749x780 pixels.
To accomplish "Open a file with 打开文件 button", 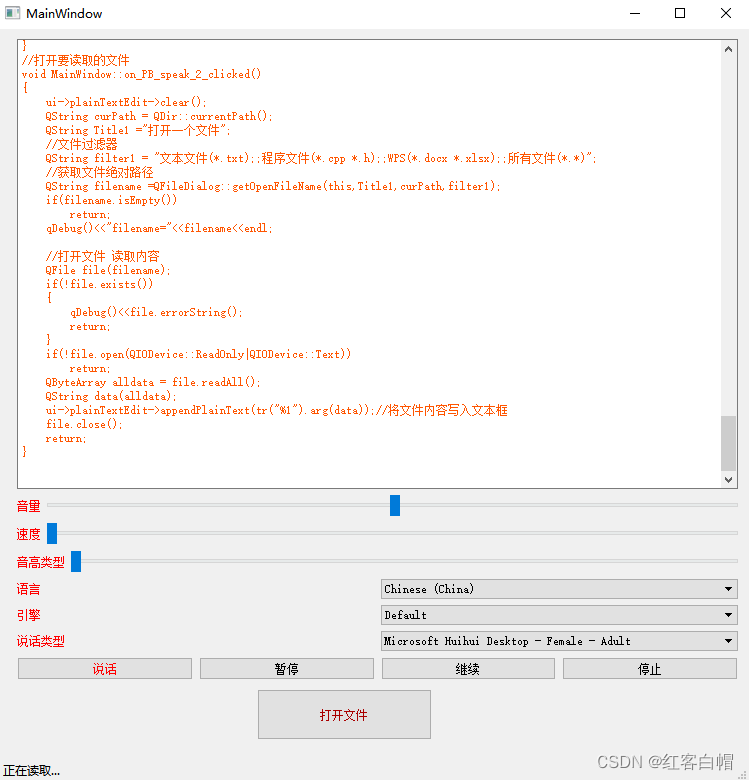I will click(344, 714).
